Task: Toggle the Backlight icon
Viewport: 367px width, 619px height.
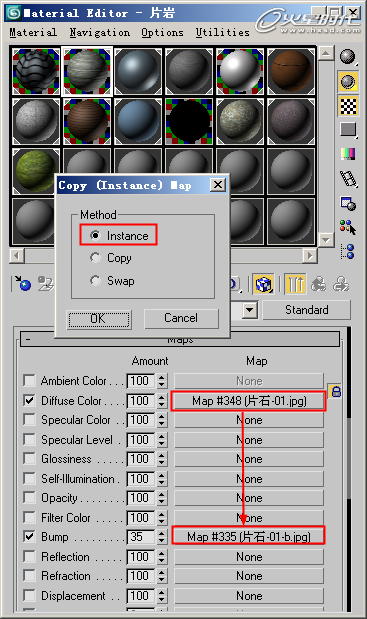Action: [x=348, y=82]
